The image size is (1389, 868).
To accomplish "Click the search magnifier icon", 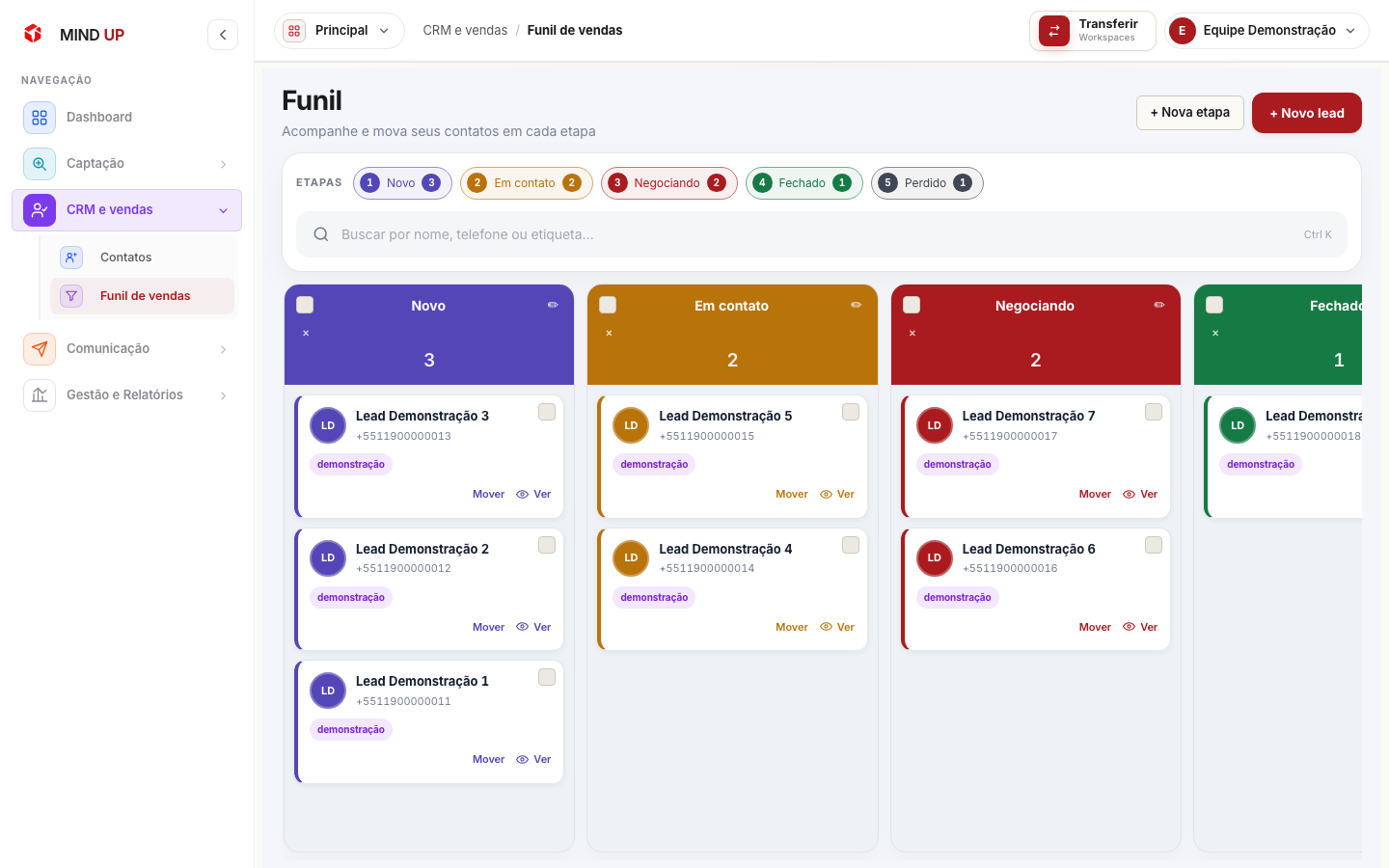I will coord(321,234).
